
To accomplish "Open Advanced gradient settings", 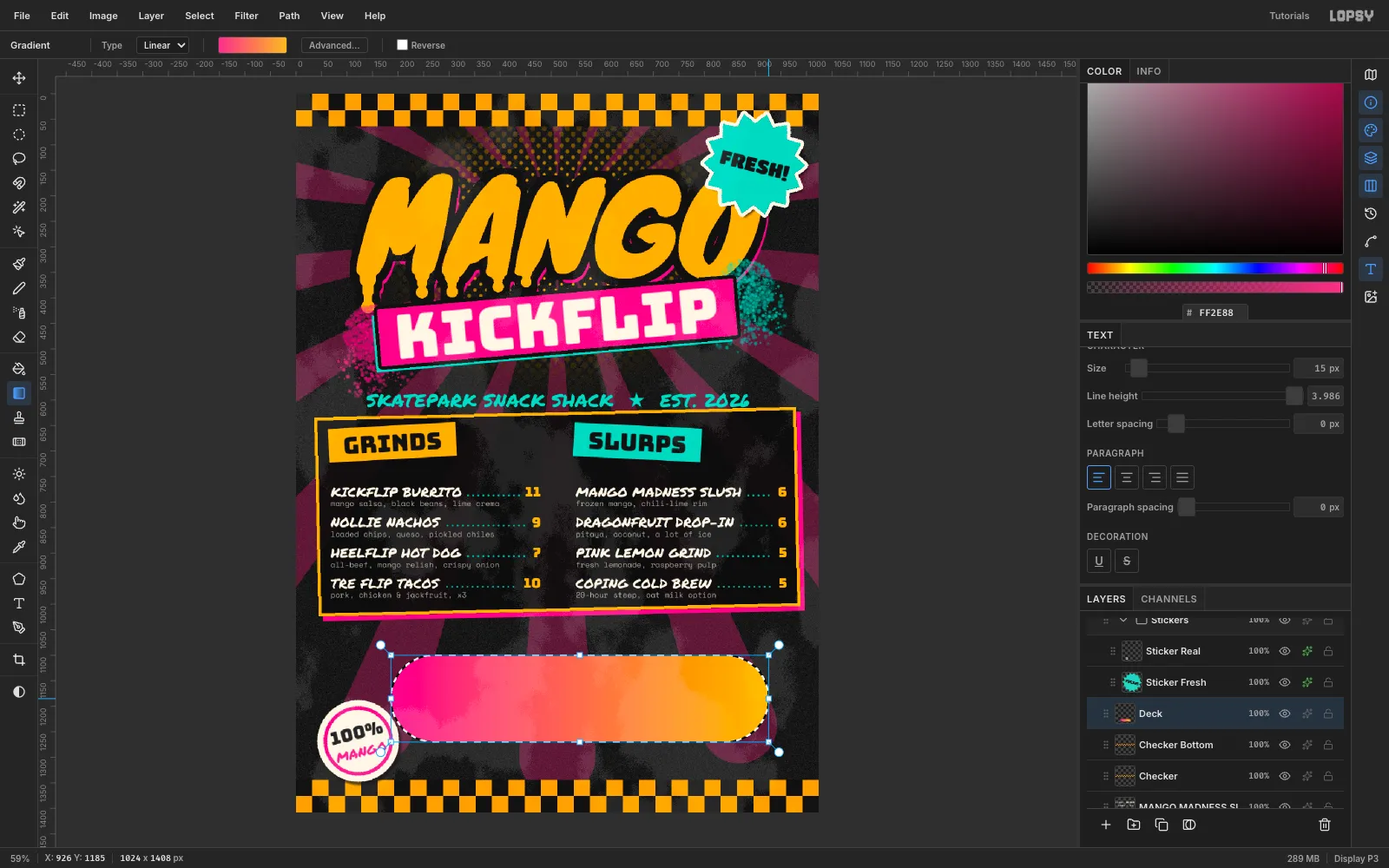I will (x=334, y=45).
